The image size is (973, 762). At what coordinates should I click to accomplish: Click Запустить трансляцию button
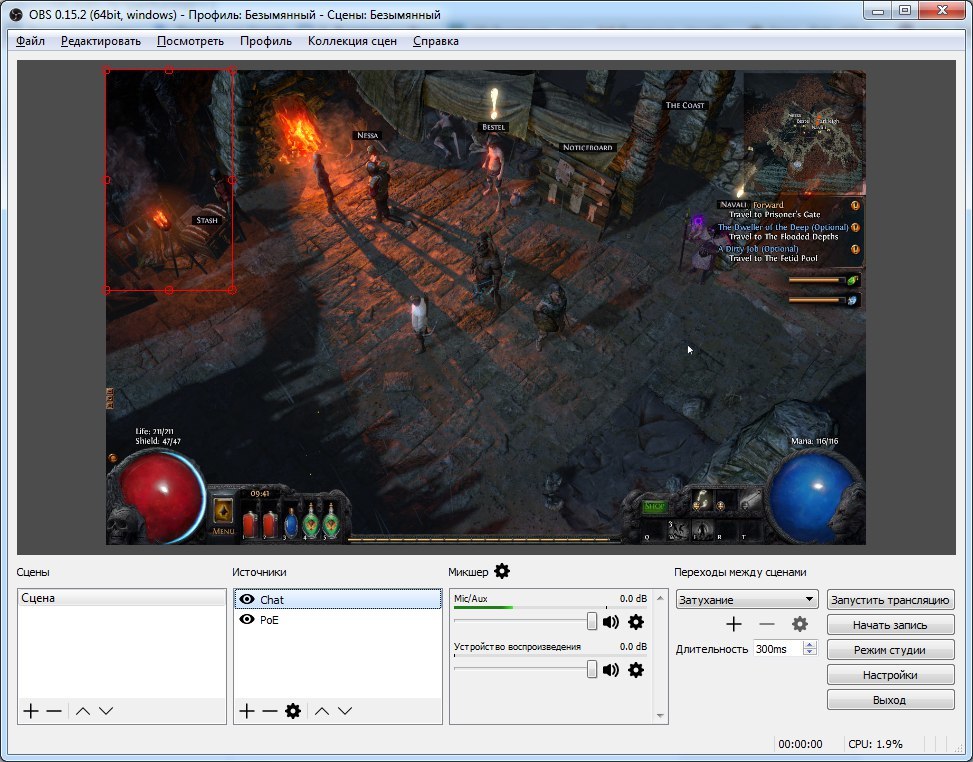[x=890, y=600]
